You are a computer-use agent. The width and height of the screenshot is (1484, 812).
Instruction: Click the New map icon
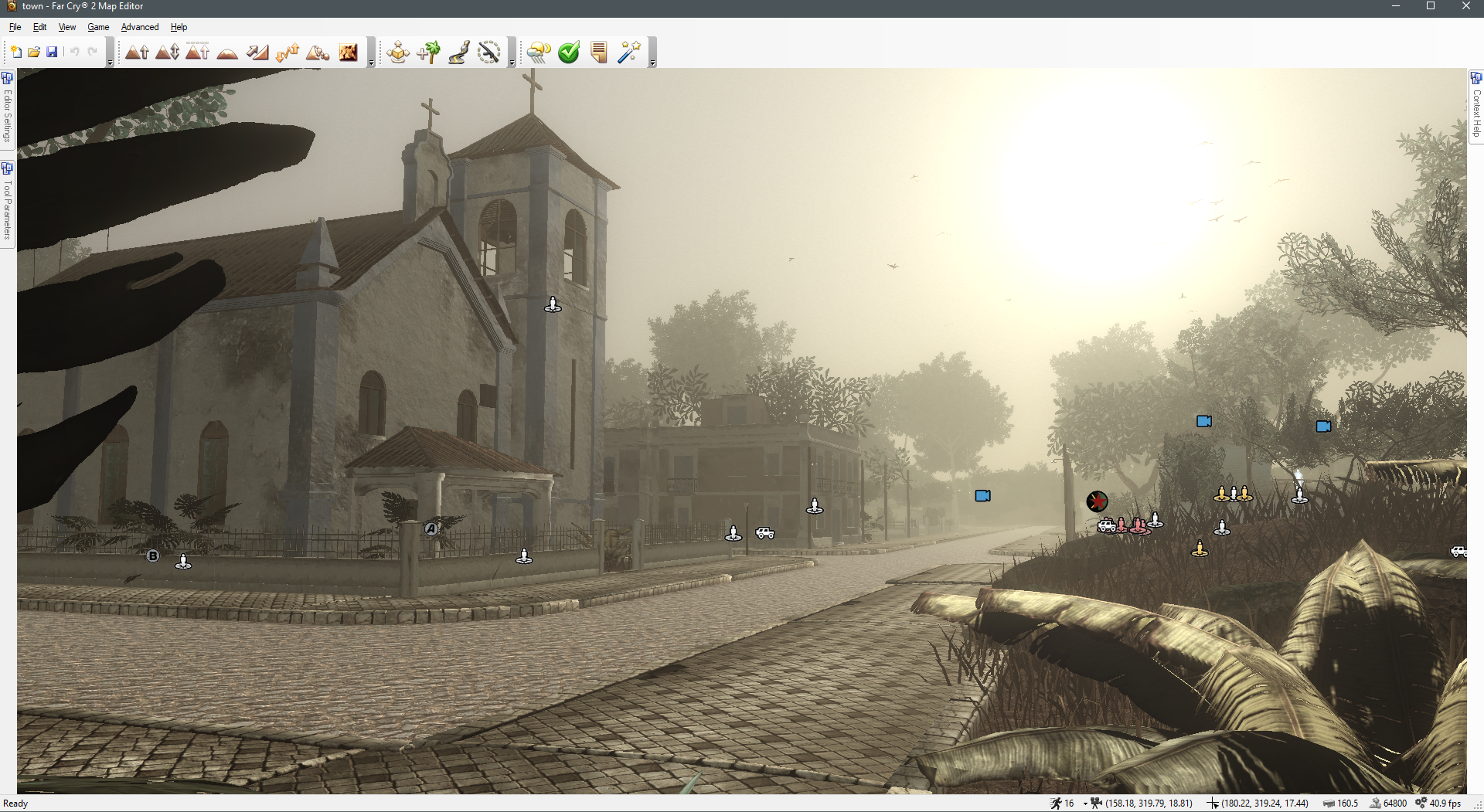pos(15,52)
